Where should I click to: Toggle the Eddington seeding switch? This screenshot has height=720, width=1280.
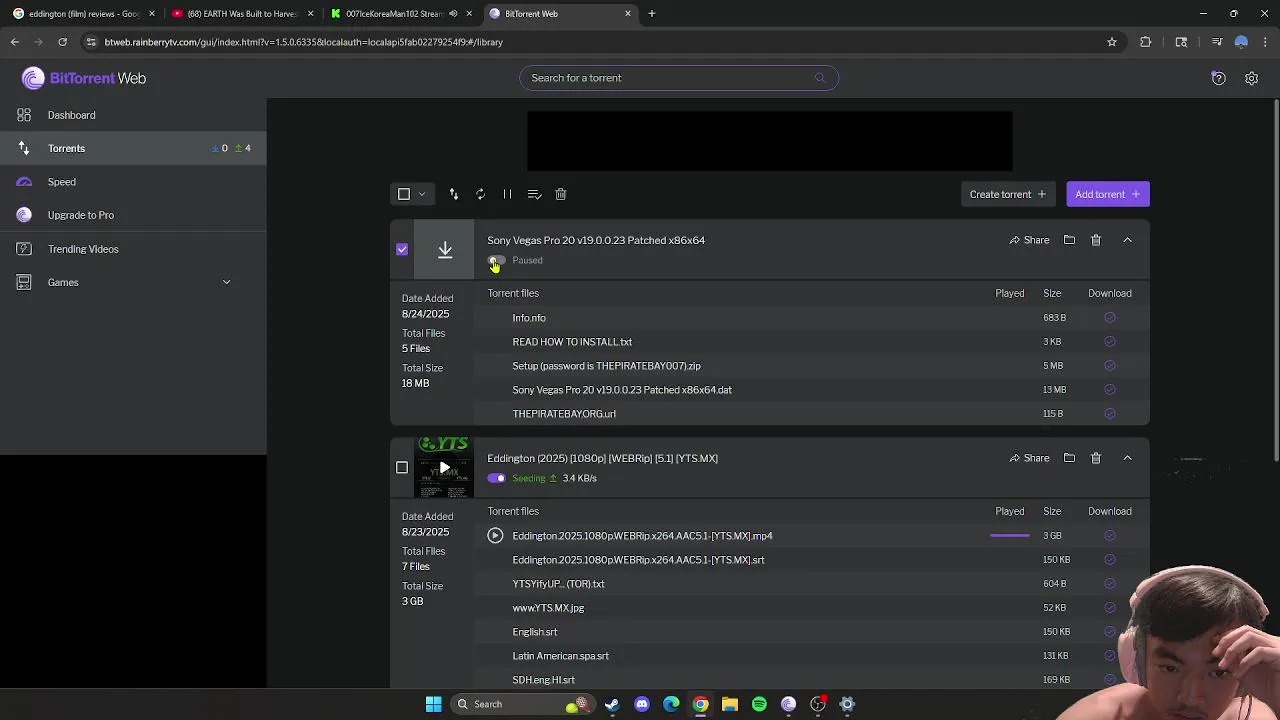click(x=496, y=478)
